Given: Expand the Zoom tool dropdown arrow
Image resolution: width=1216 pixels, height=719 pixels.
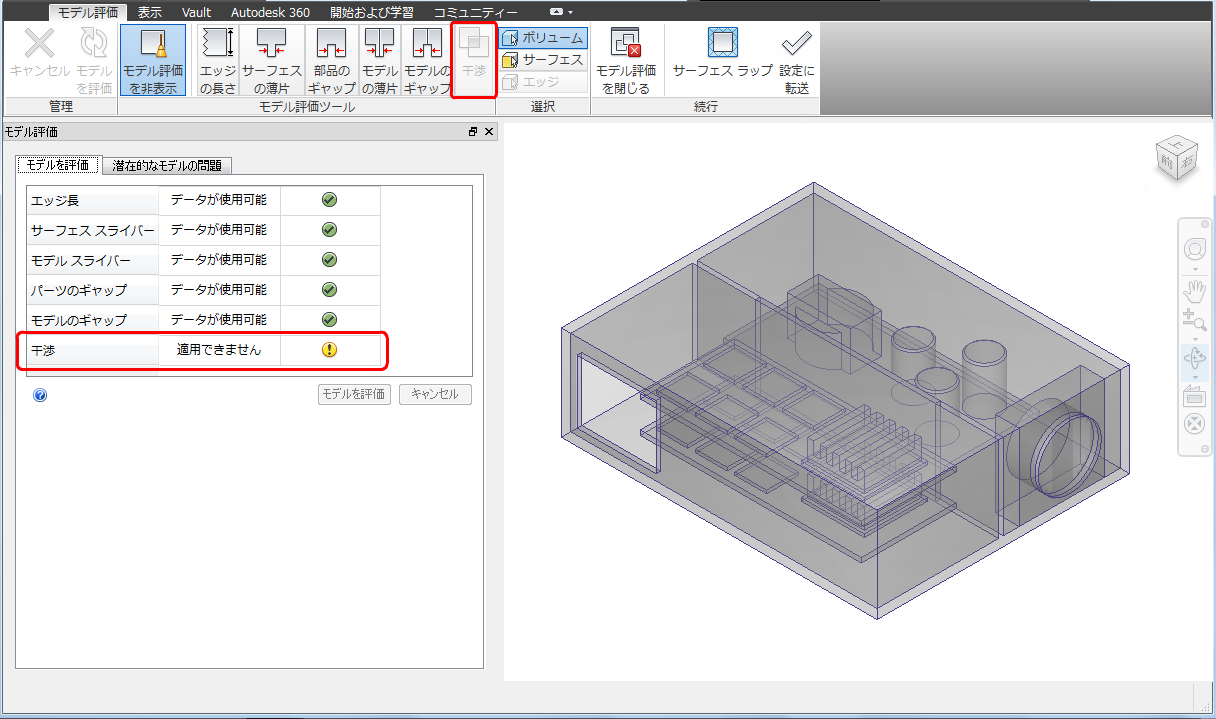Looking at the screenshot, I should pyautogui.click(x=1195, y=338).
